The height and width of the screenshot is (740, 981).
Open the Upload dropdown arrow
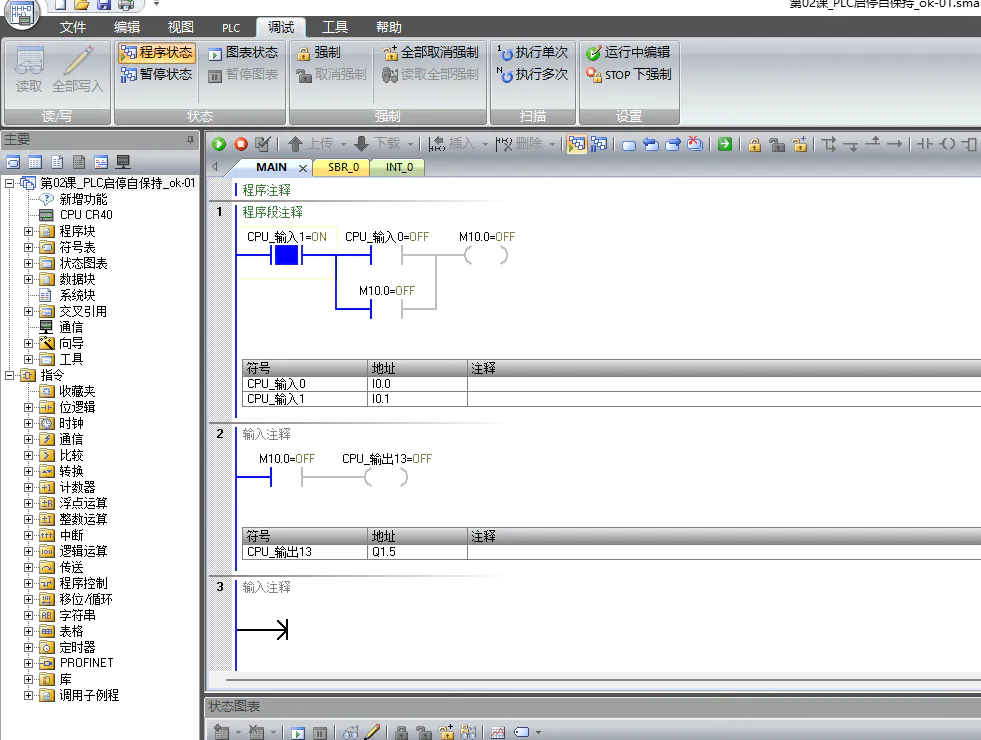343,144
